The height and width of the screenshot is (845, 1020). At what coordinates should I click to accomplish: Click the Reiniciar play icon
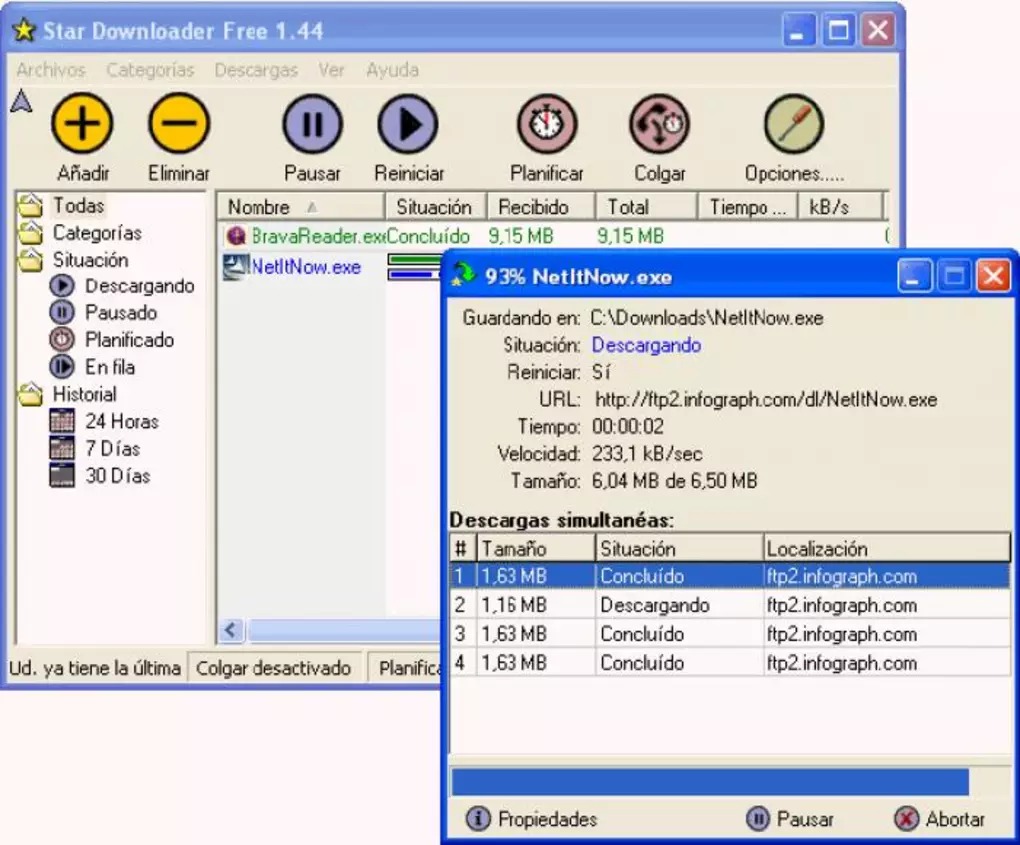pyautogui.click(x=408, y=124)
